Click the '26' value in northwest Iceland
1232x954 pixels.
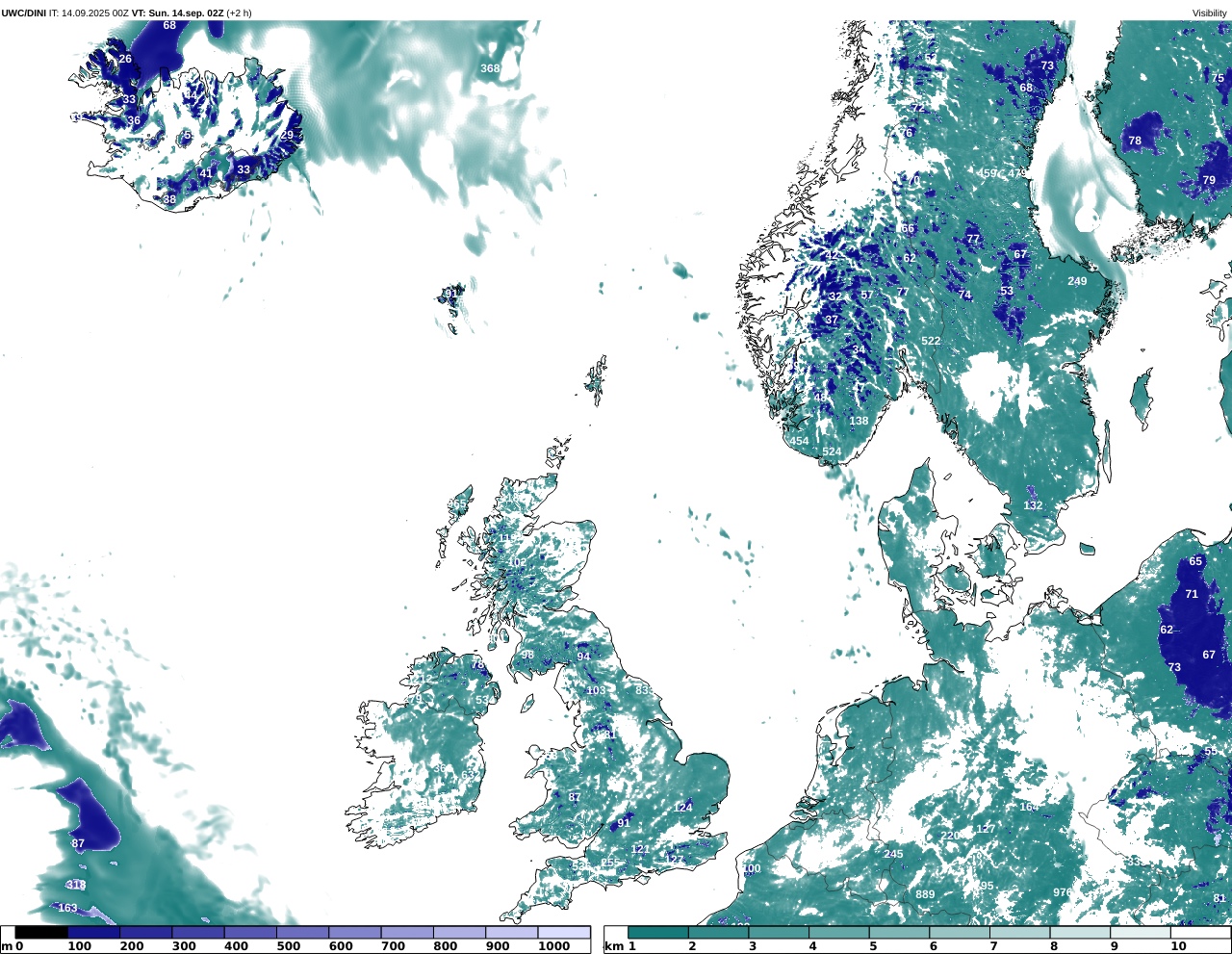point(125,60)
